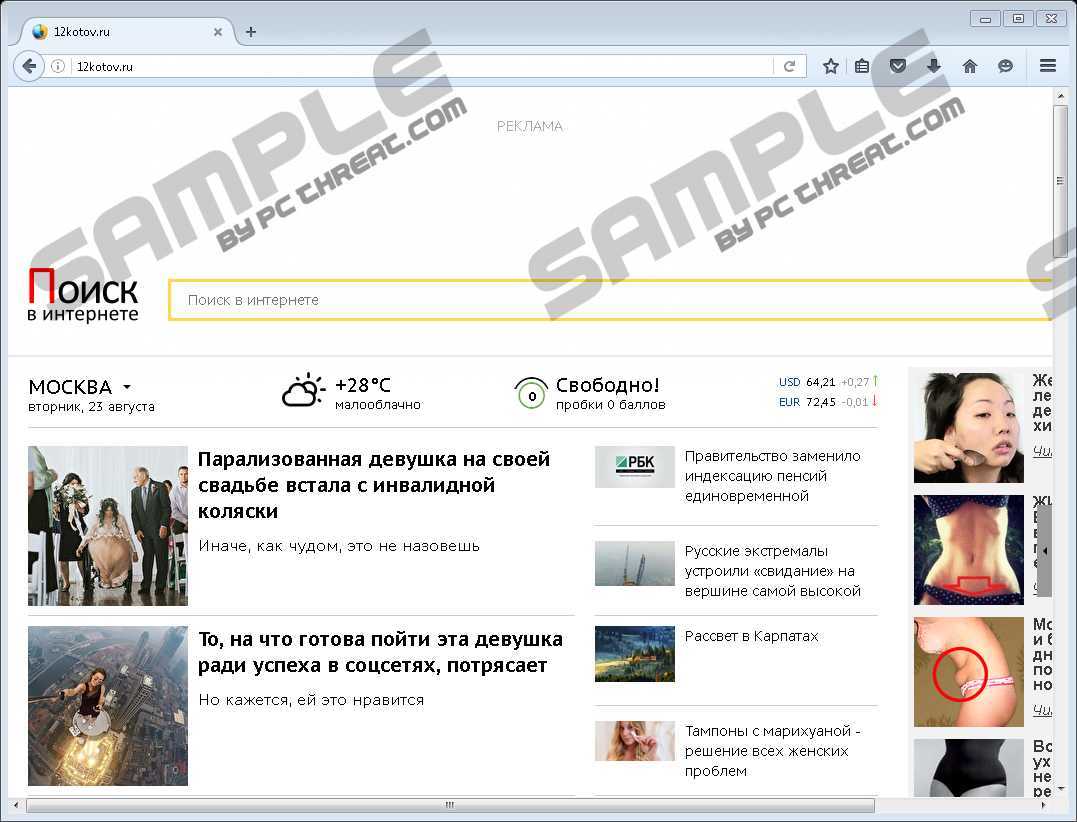The width and height of the screenshot is (1077, 822).
Task: Open the downloads arrow icon
Action: point(933,66)
